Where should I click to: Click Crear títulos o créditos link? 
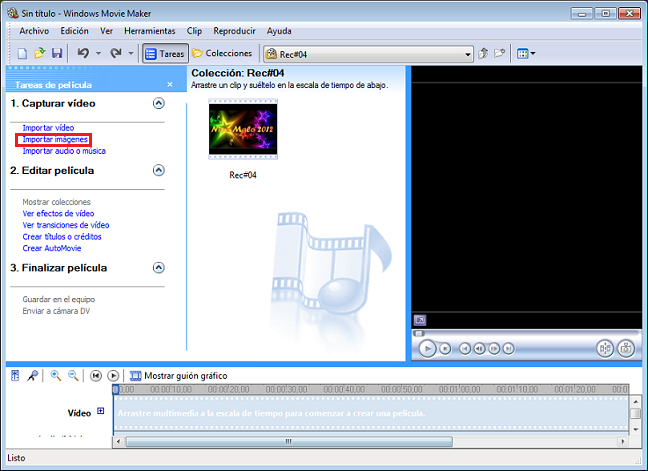(62, 237)
